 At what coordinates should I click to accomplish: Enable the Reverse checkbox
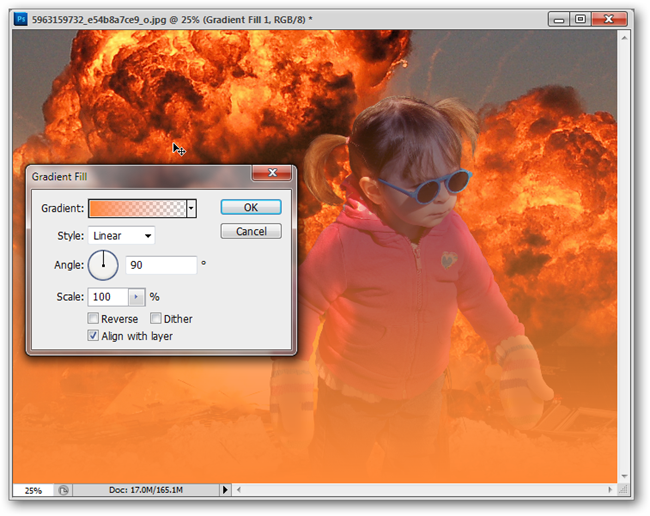93,318
